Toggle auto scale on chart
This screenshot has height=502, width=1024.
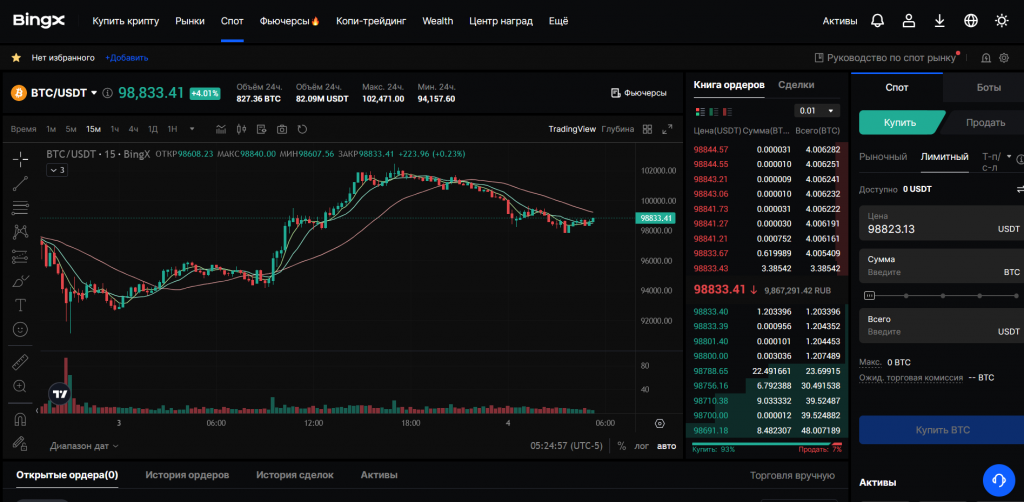[666, 447]
